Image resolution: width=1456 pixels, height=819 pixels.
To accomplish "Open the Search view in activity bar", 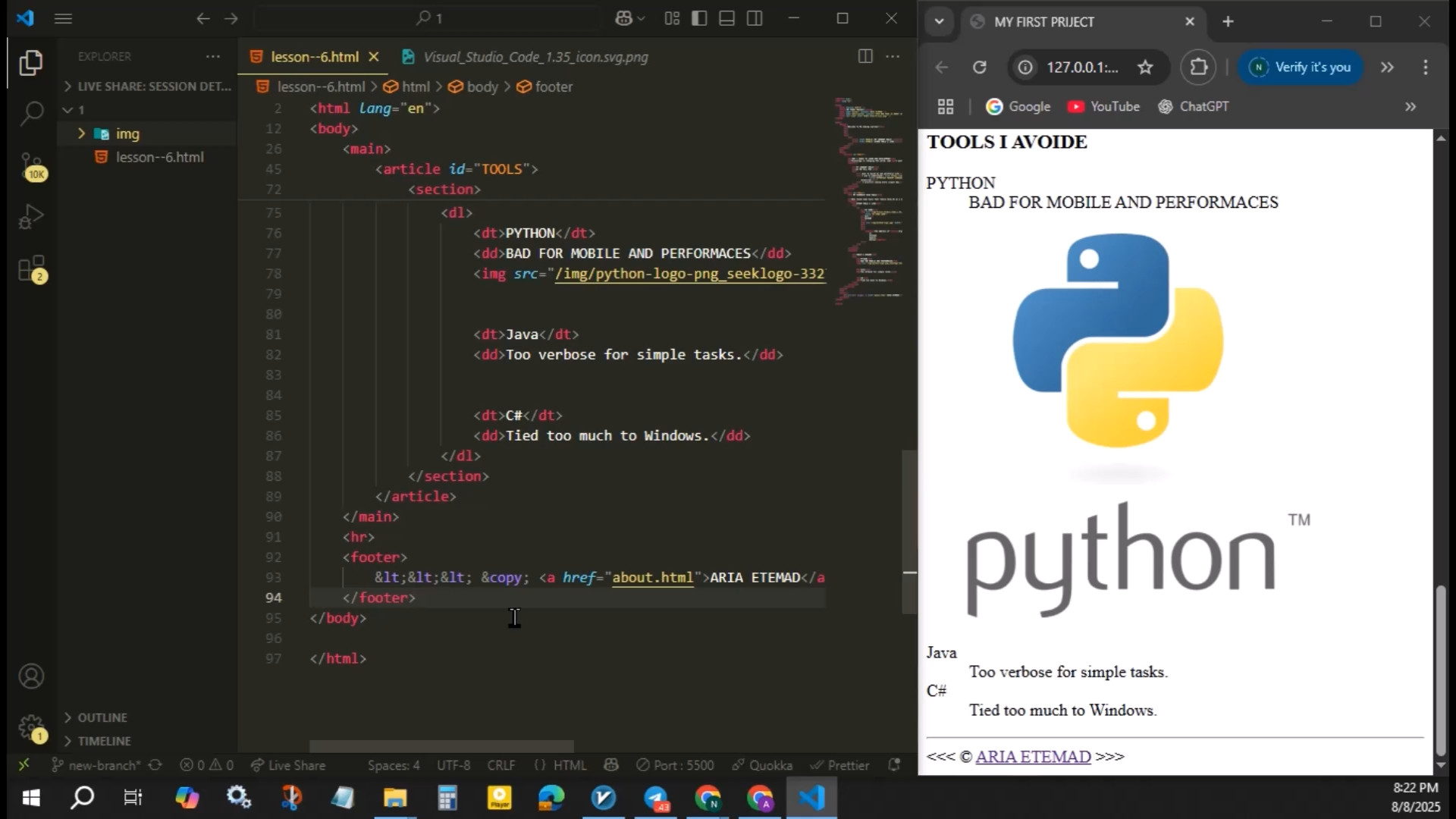I will (31, 114).
